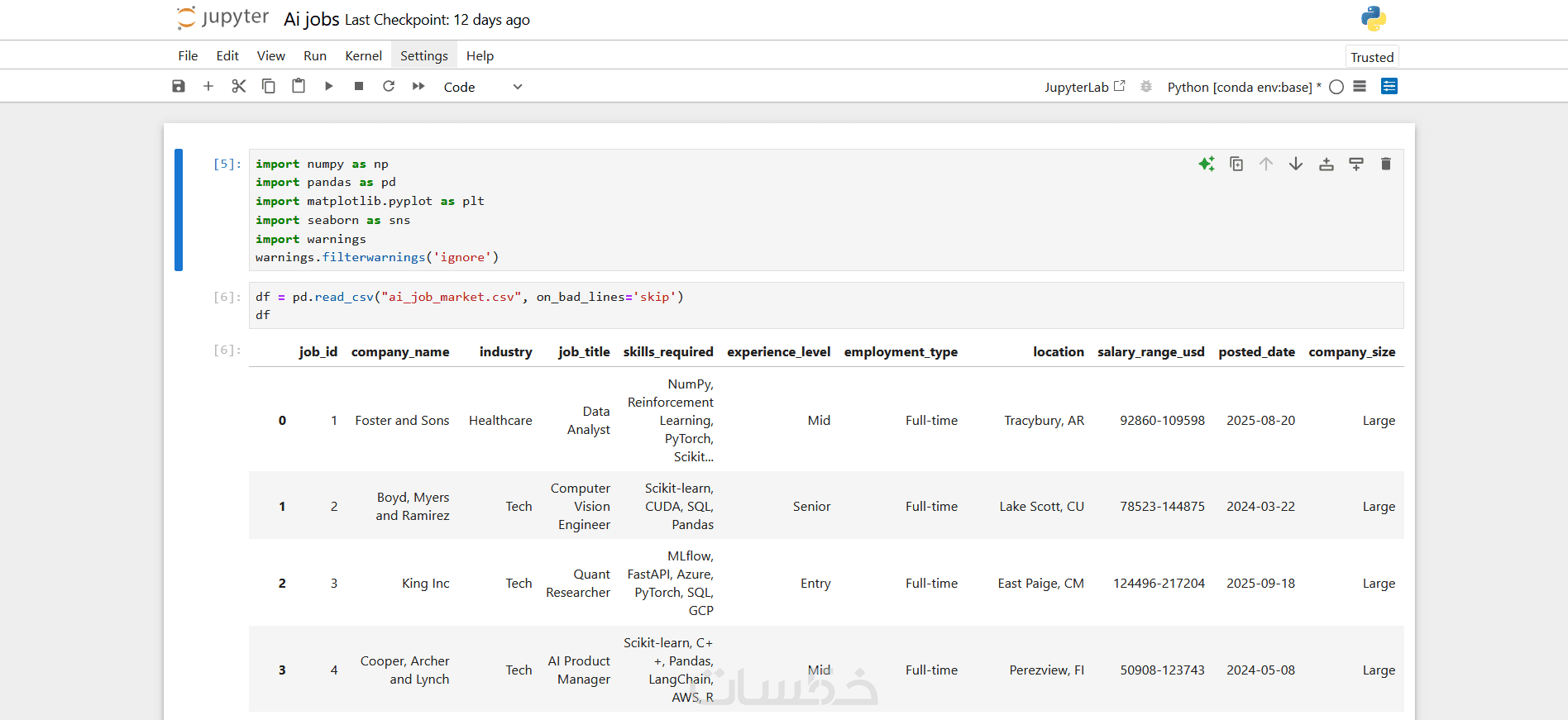Toggle the blue settings sidebar button
This screenshot has width=1568, height=720.
click(1389, 86)
